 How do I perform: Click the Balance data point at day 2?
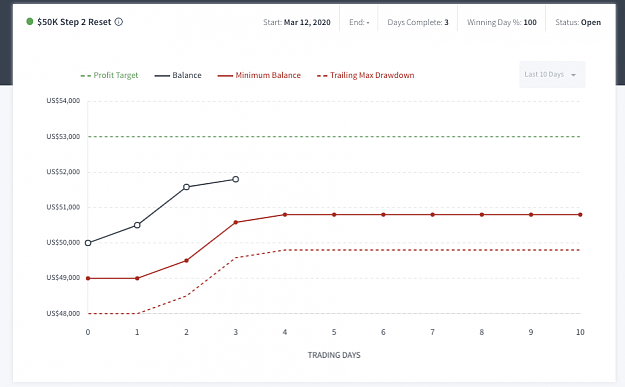point(186,187)
